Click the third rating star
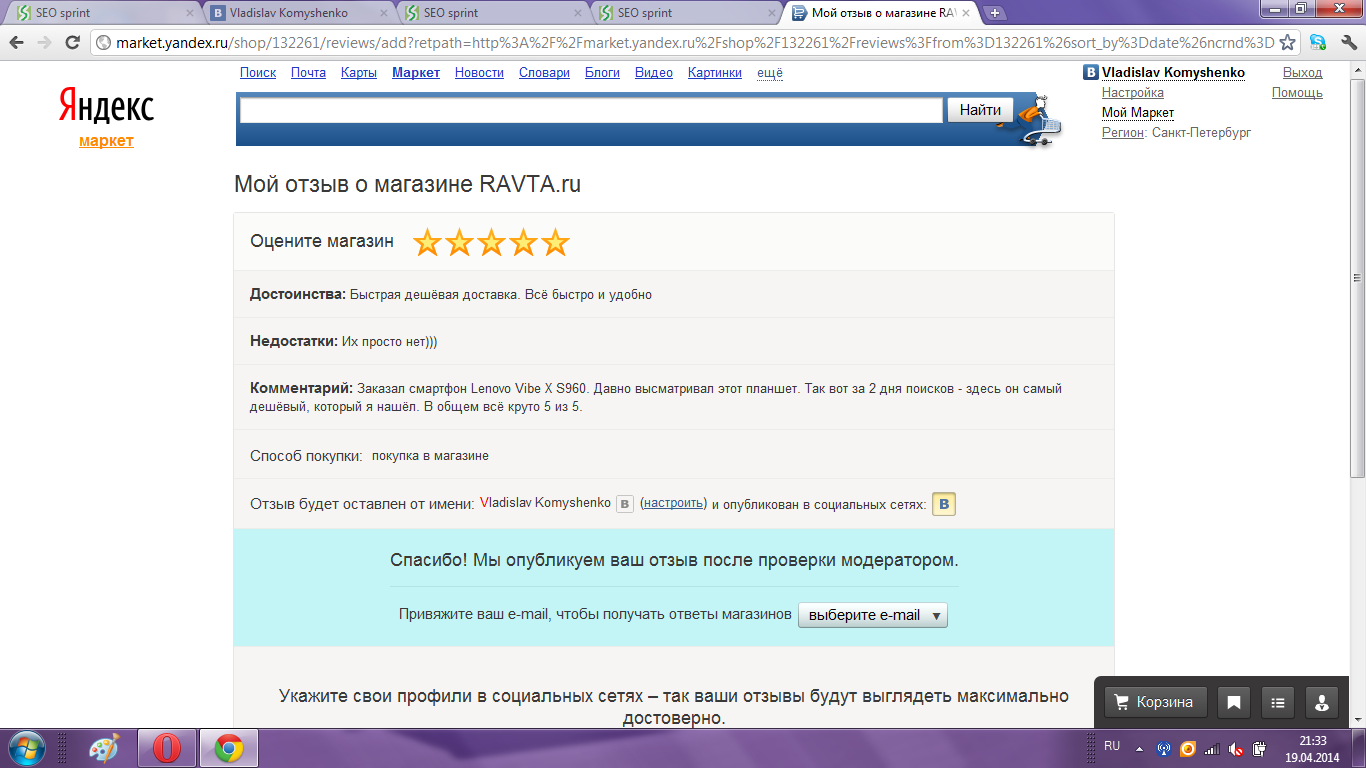Viewport: 1366px width, 768px height. pyautogui.click(x=491, y=242)
